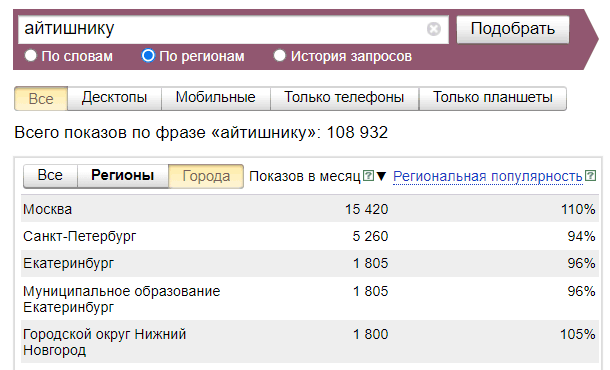Select the Все tab in region table
The image size is (610, 370).
[x=50, y=176]
